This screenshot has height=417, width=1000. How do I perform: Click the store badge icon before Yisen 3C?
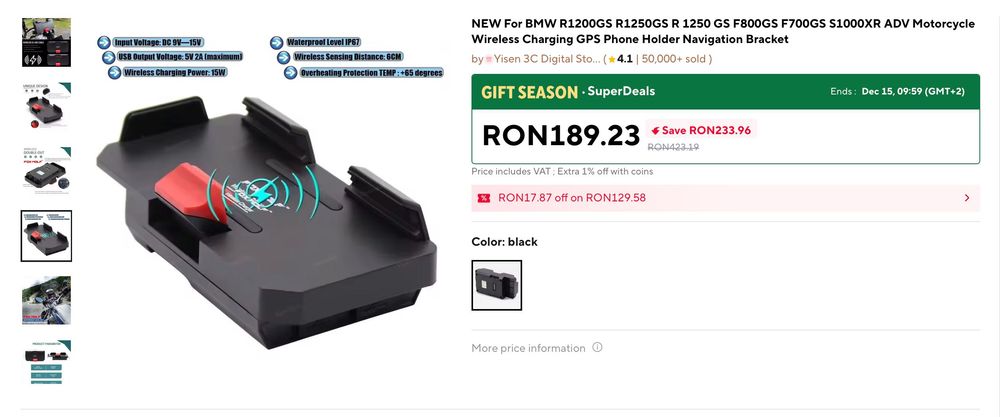tap(489, 60)
